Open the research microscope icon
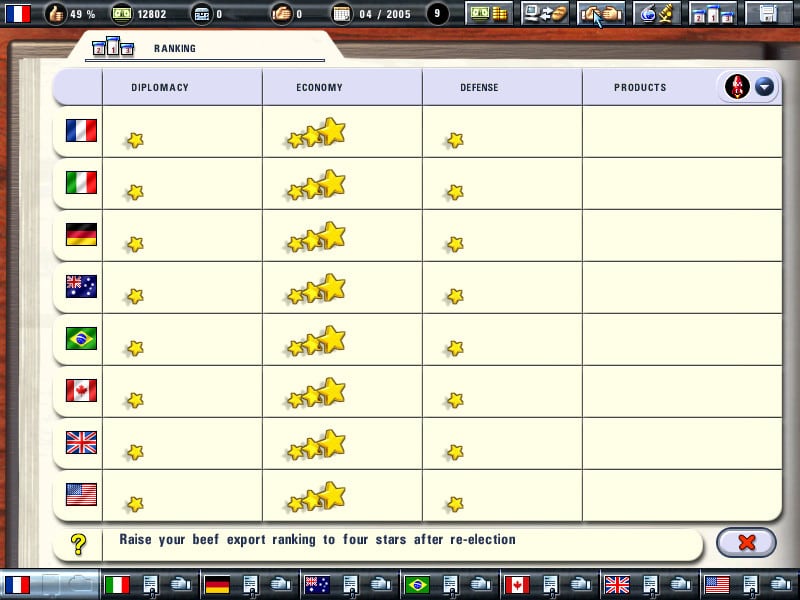 coord(657,13)
